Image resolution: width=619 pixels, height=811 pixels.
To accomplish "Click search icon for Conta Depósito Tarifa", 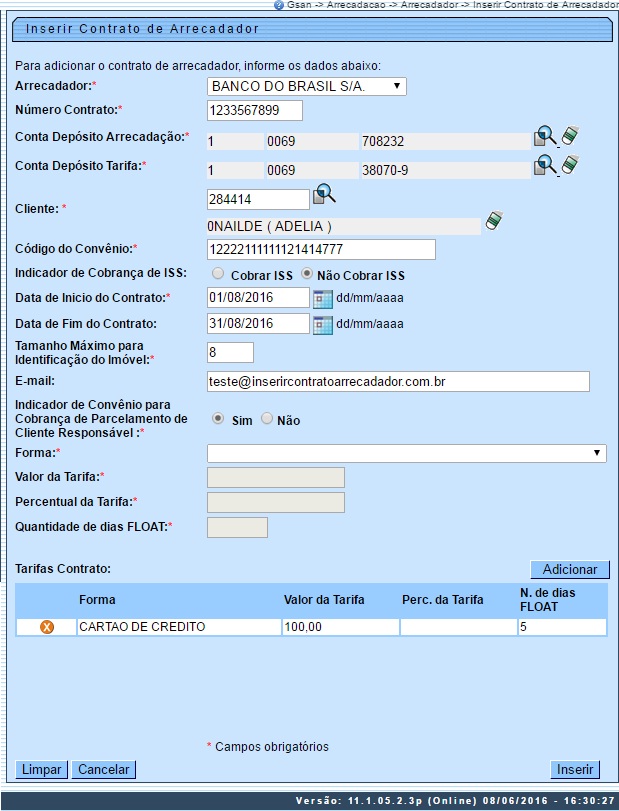I will 545,165.
